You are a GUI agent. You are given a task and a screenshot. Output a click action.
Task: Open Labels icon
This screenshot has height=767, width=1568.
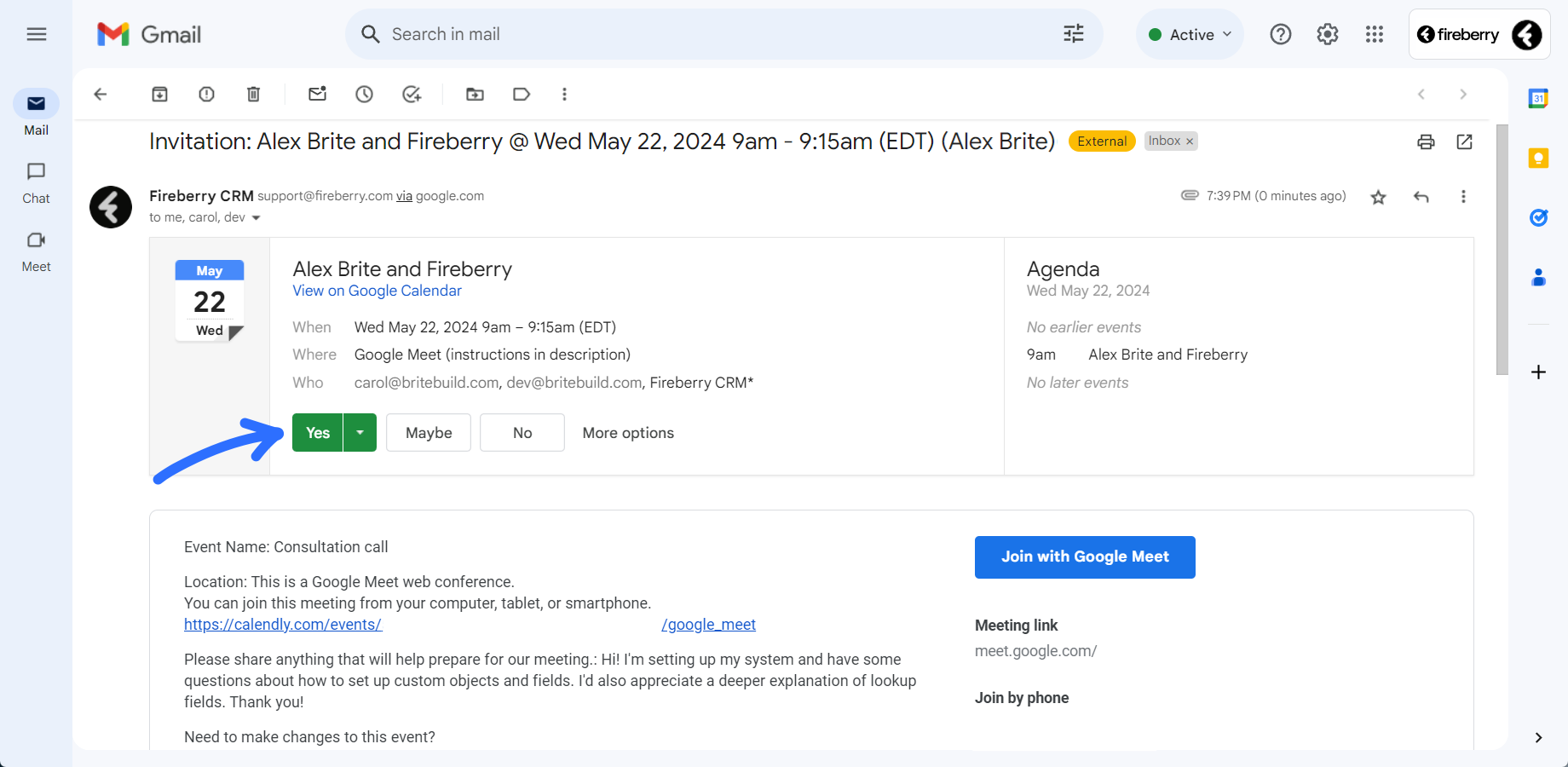pos(522,95)
